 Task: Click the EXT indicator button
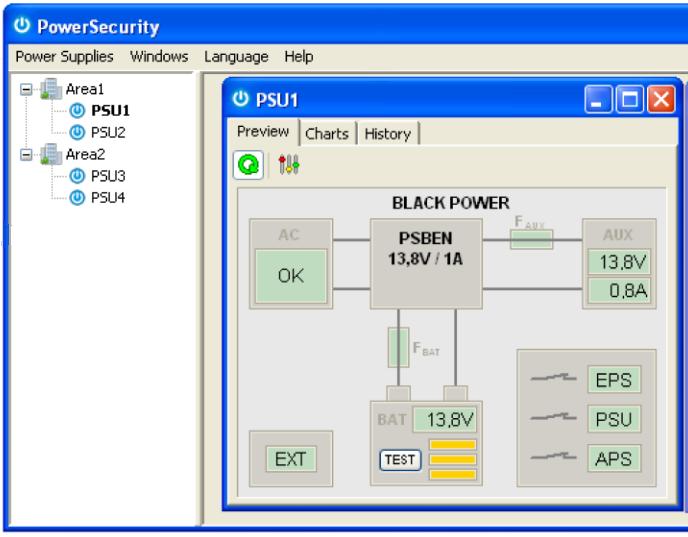click(x=291, y=459)
